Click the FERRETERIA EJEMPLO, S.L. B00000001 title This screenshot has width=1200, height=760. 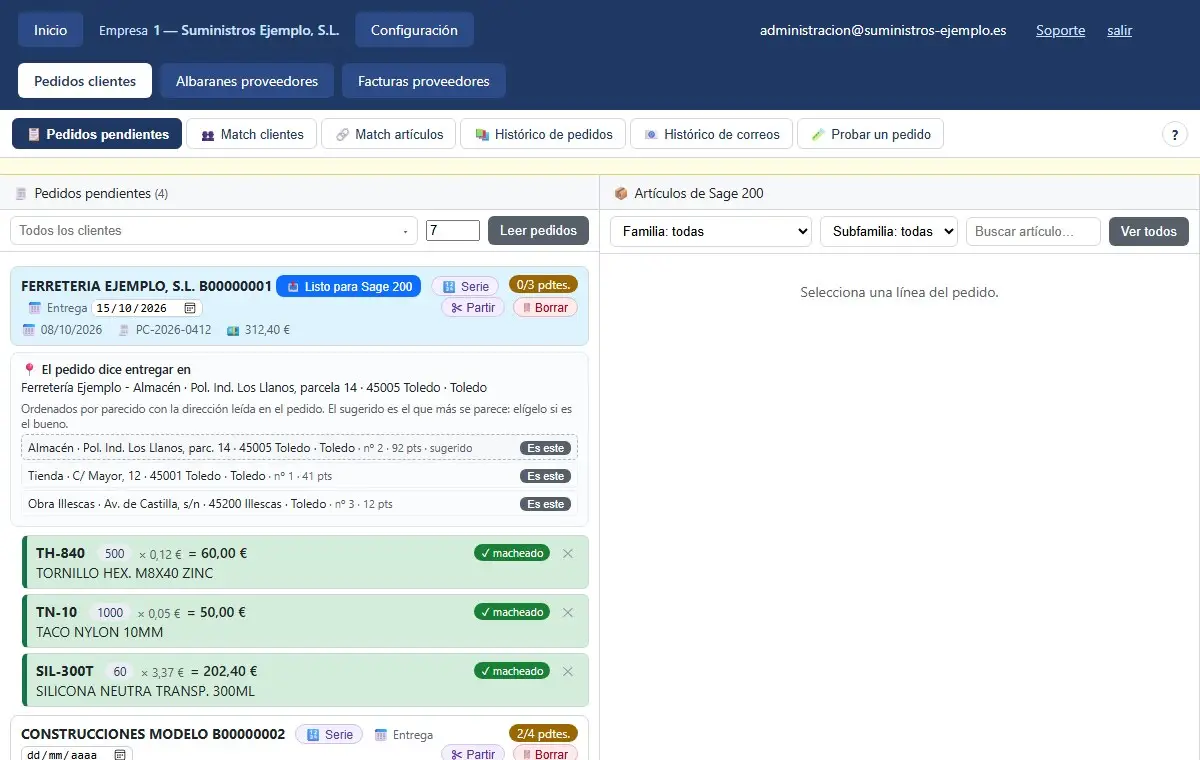tap(146, 286)
